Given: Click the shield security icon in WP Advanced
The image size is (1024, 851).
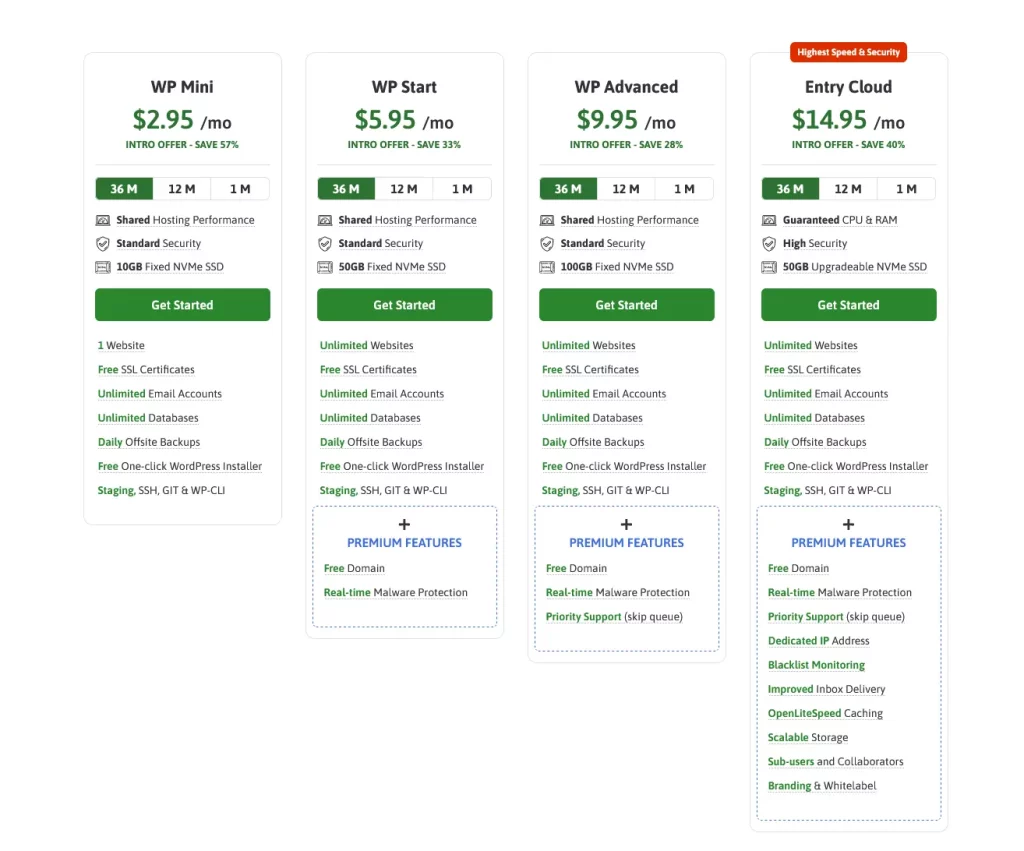Looking at the screenshot, I should [x=547, y=244].
